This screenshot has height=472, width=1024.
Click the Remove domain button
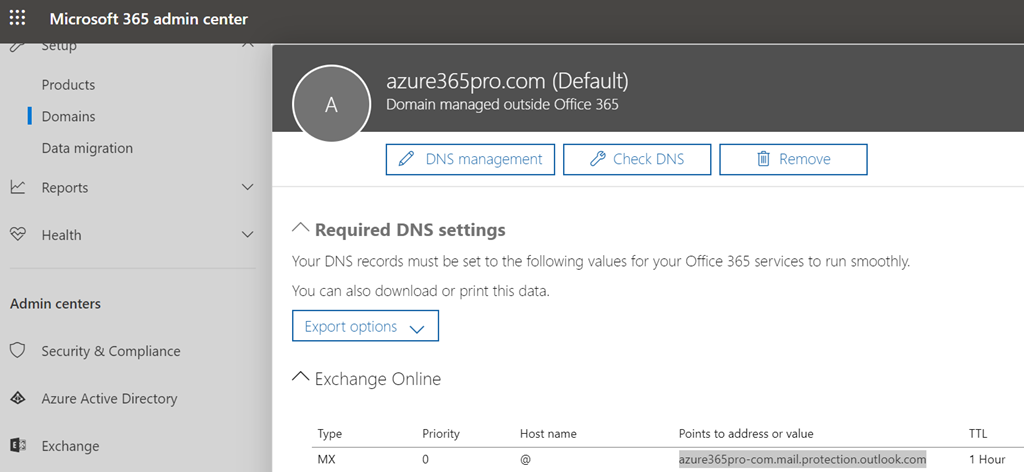point(793,159)
